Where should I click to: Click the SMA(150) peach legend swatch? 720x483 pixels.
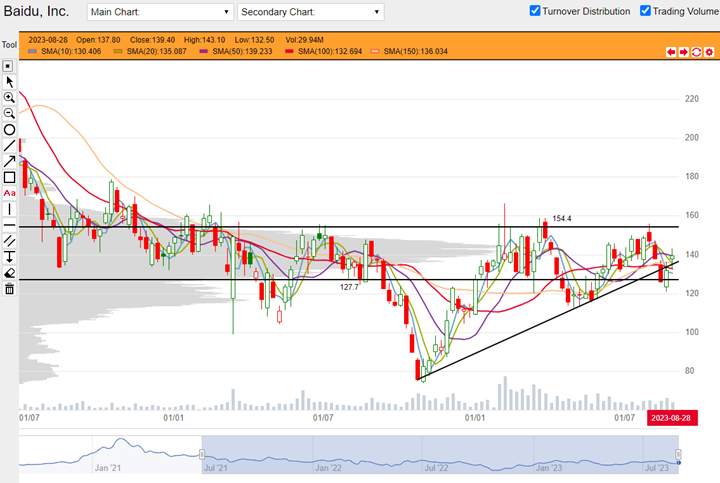[375, 51]
